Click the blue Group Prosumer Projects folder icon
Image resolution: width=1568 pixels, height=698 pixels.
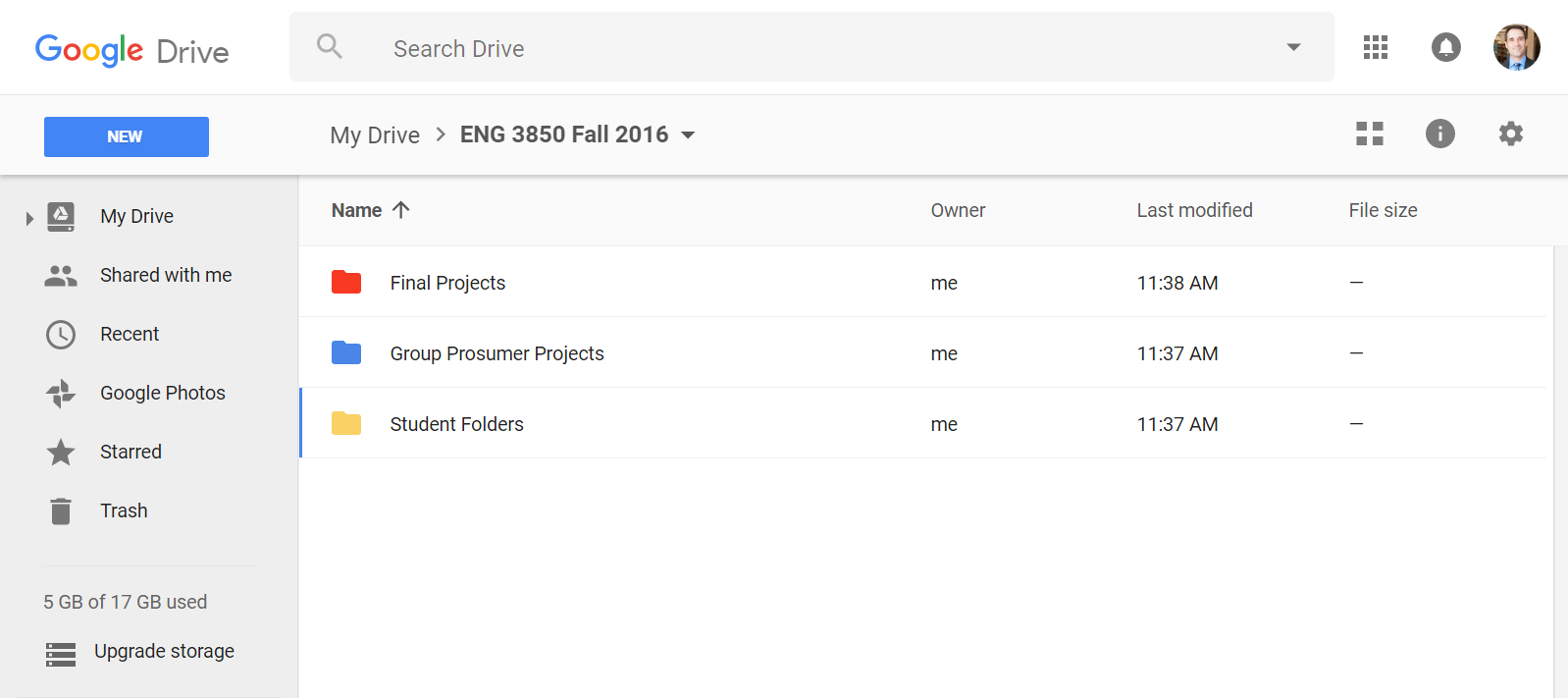[346, 352]
